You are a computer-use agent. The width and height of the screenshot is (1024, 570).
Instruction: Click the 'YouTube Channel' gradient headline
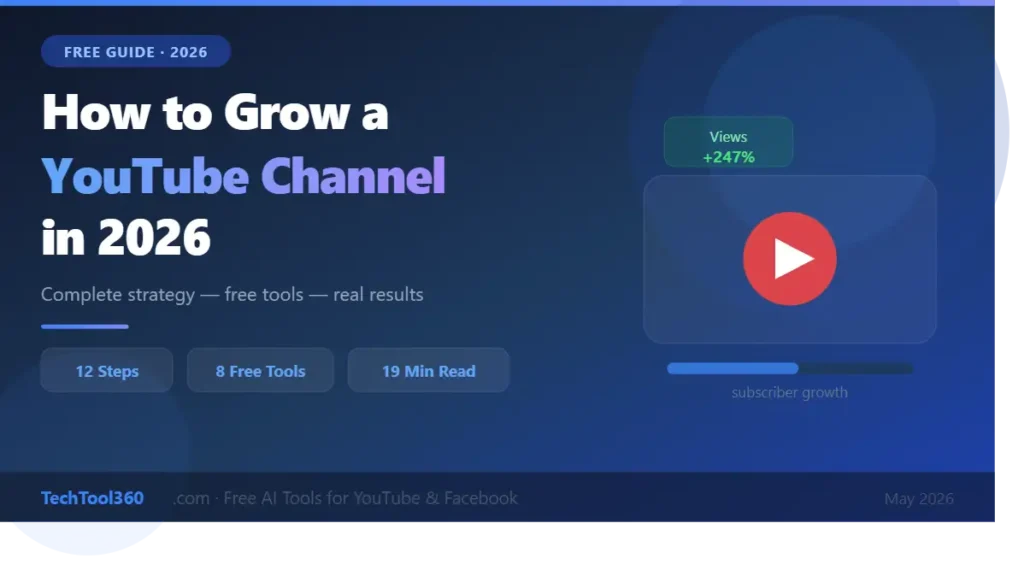(x=243, y=176)
